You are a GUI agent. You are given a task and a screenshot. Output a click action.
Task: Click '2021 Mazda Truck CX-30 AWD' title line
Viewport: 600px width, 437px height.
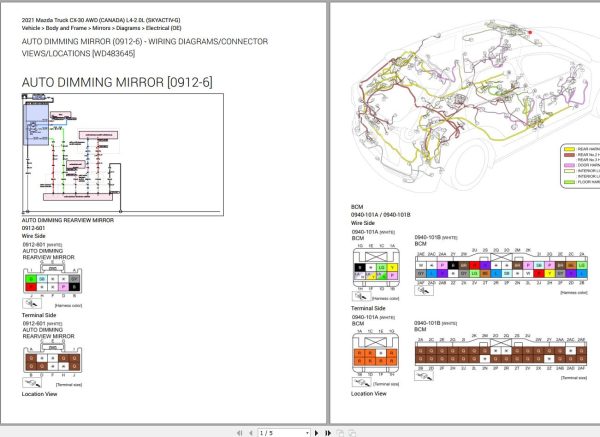pyautogui.click(x=101, y=20)
